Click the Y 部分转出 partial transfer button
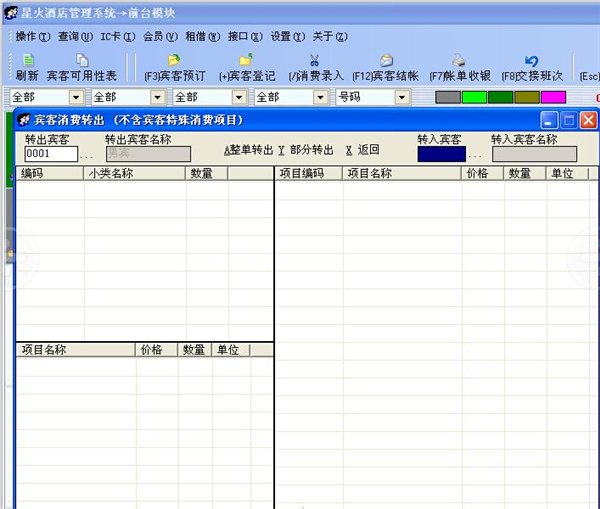 [306, 150]
